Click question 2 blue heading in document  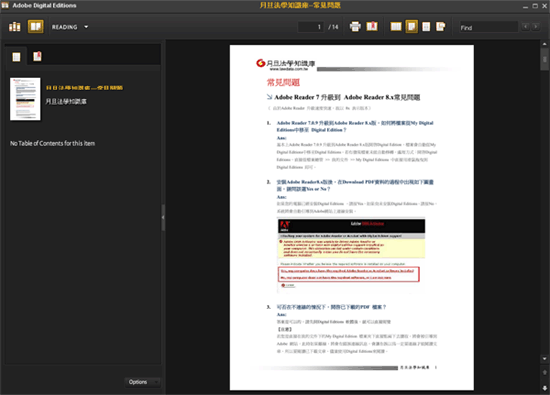pos(355,186)
